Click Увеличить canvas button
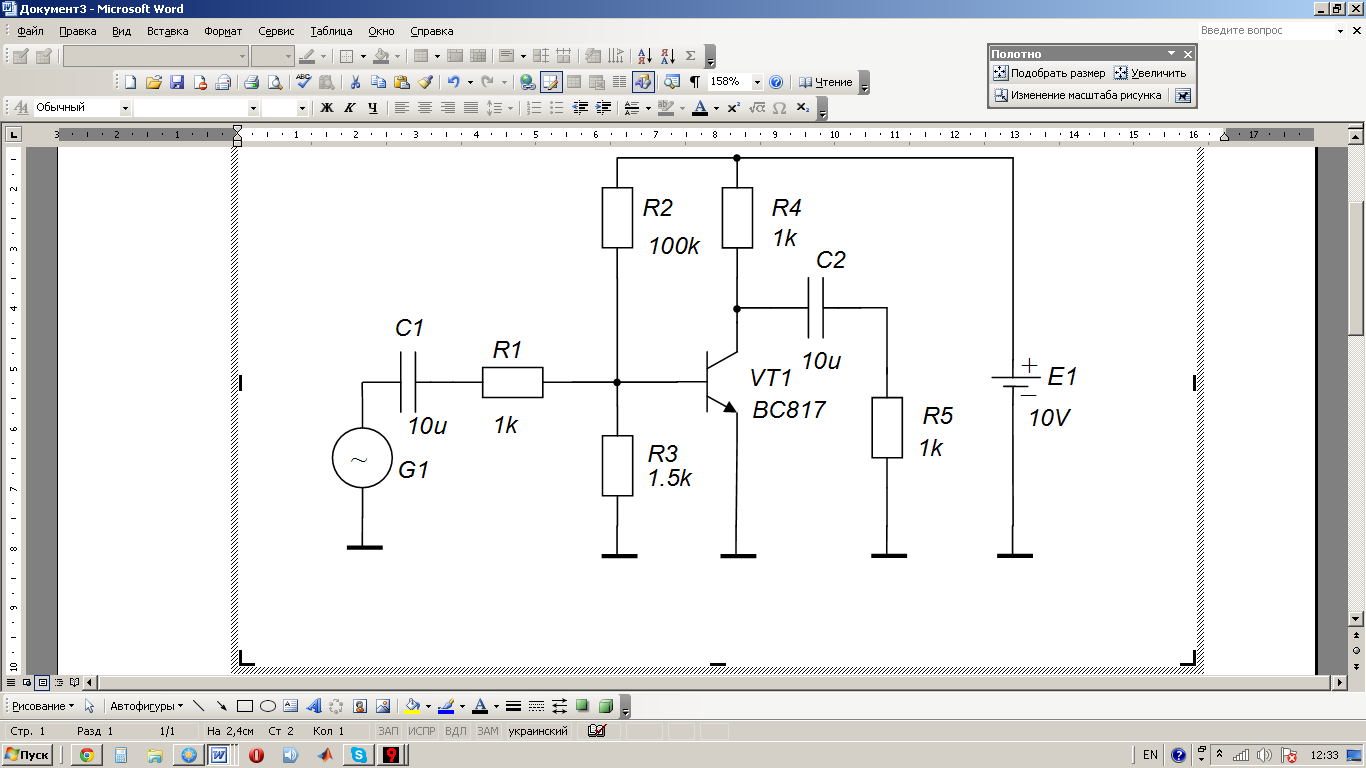 coord(1150,73)
